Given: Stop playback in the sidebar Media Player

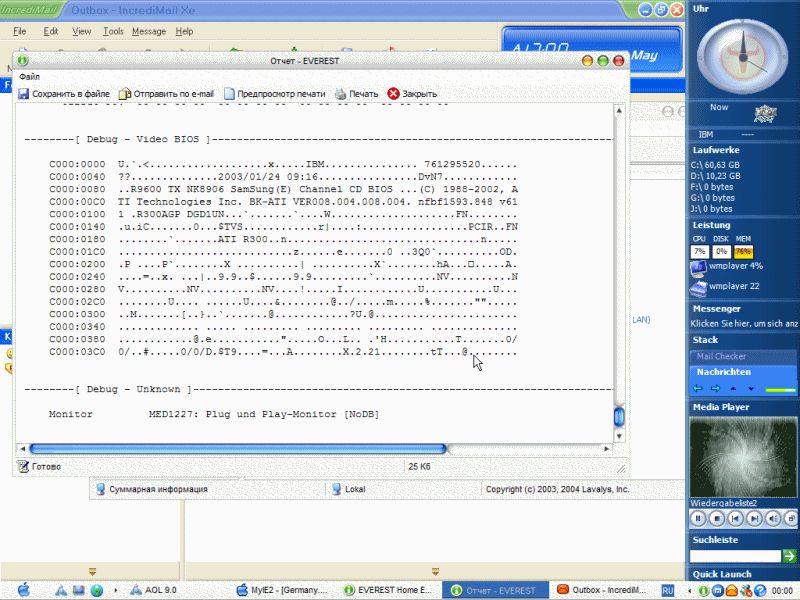Looking at the screenshot, I should [x=716, y=519].
